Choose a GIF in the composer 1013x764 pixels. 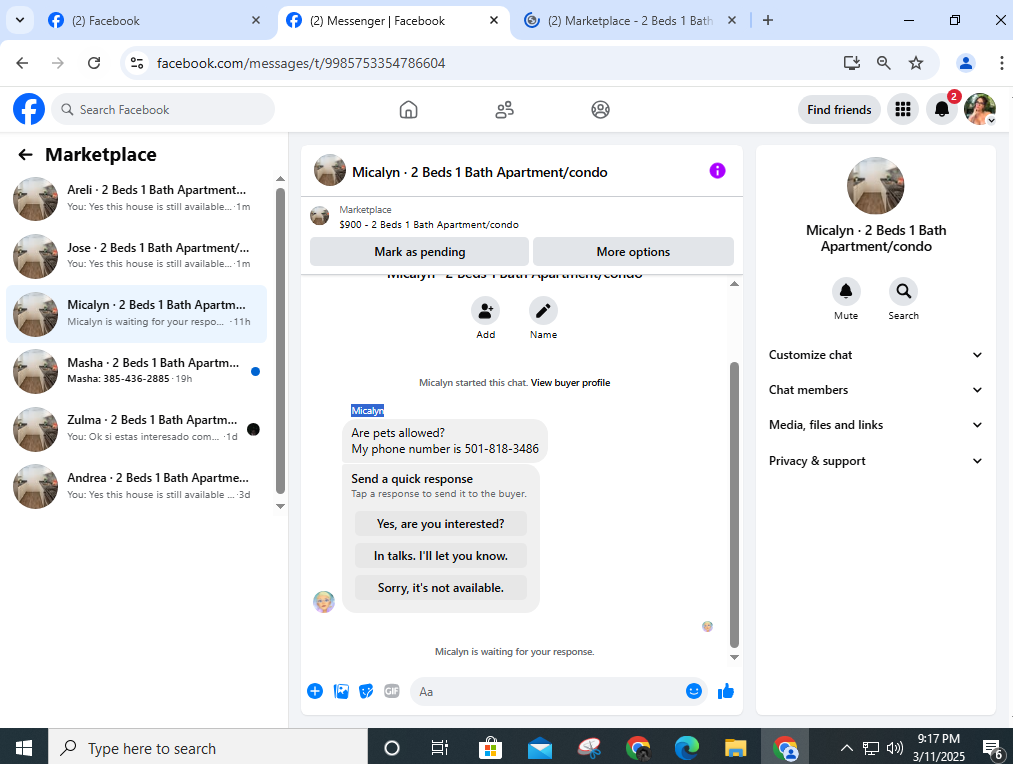click(x=392, y=692)
